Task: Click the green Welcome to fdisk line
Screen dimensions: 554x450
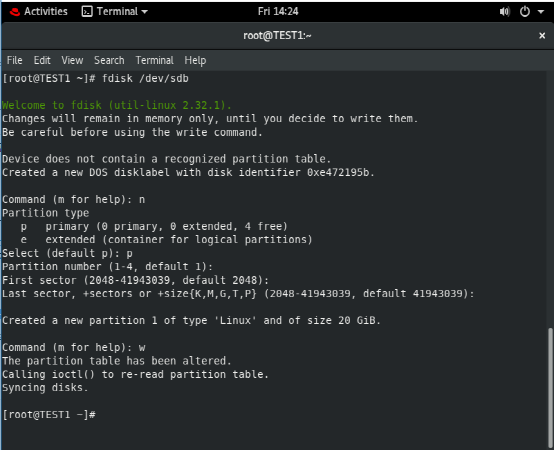Action: pyautogui.click(x=117, y=105)
